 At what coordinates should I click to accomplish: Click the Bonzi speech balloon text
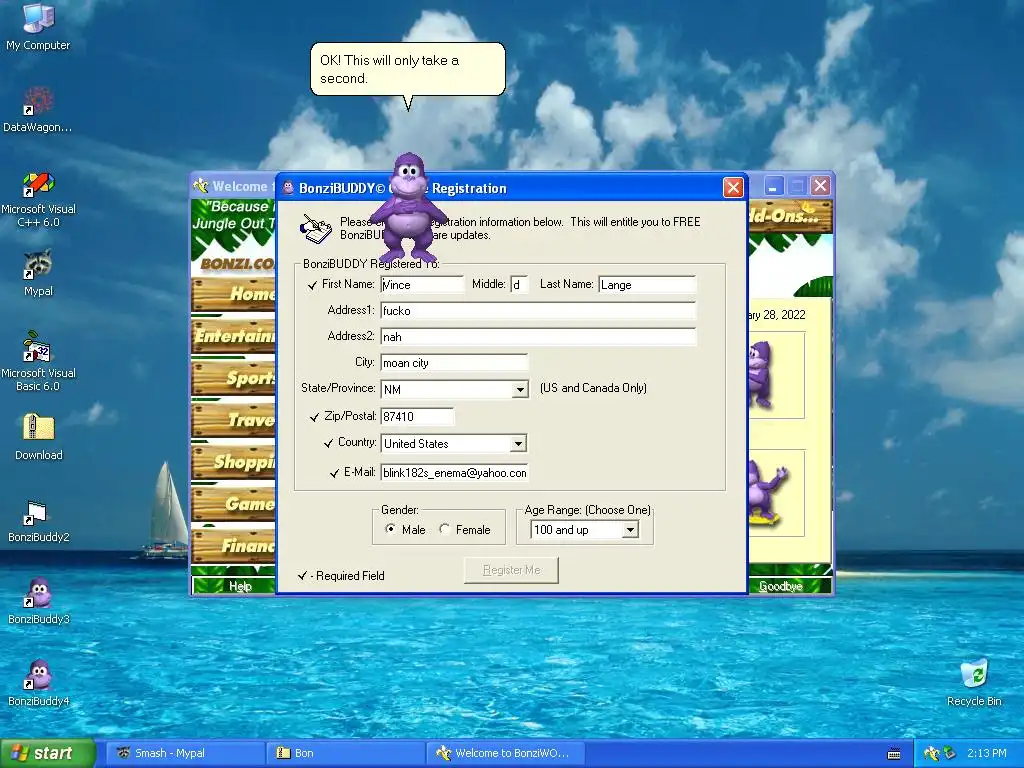tap(389, 69)
